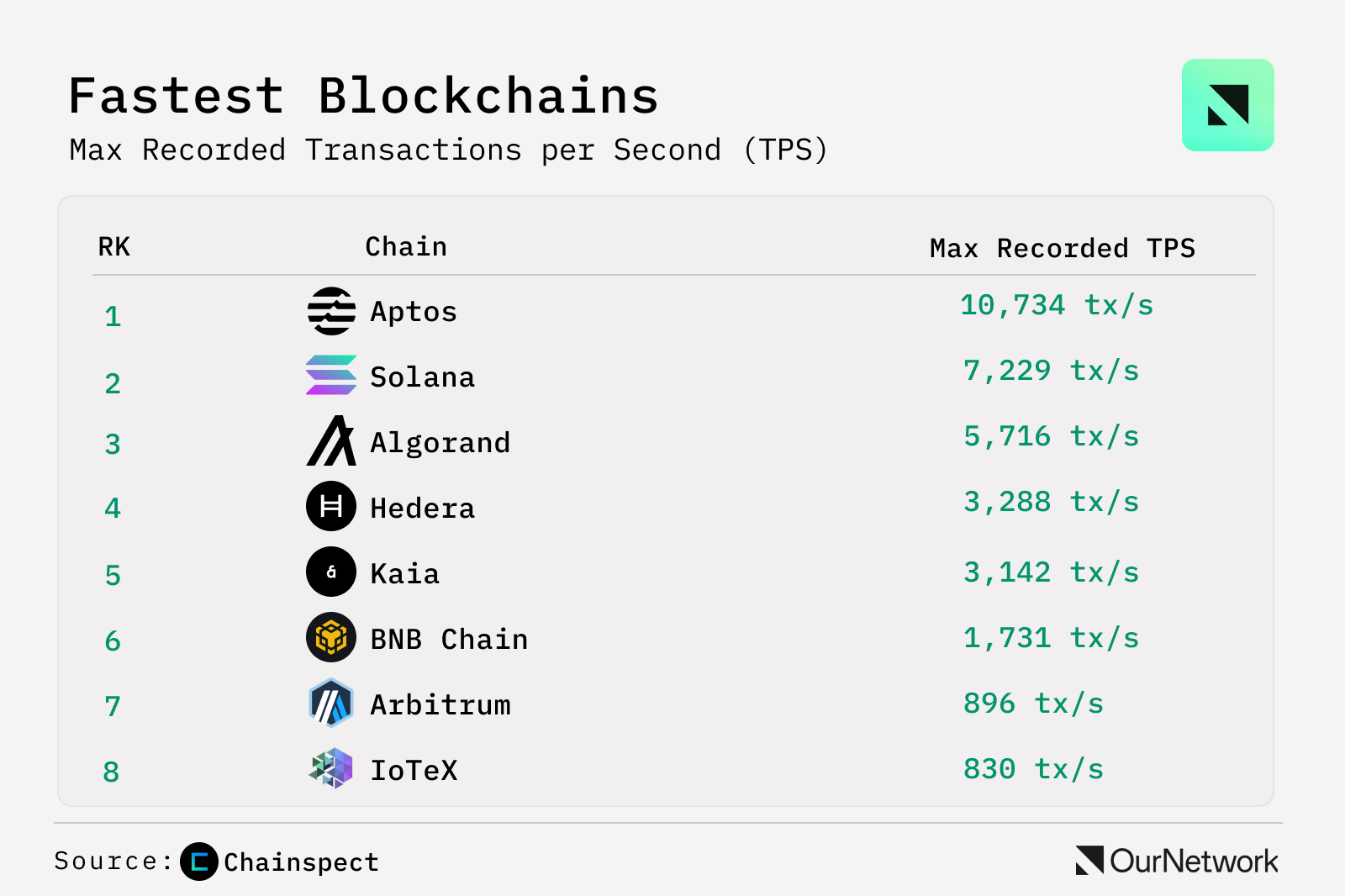1345x896 pixels.
Task: Click the Arbitrum logo icon
Action: [x=331, y=703]
